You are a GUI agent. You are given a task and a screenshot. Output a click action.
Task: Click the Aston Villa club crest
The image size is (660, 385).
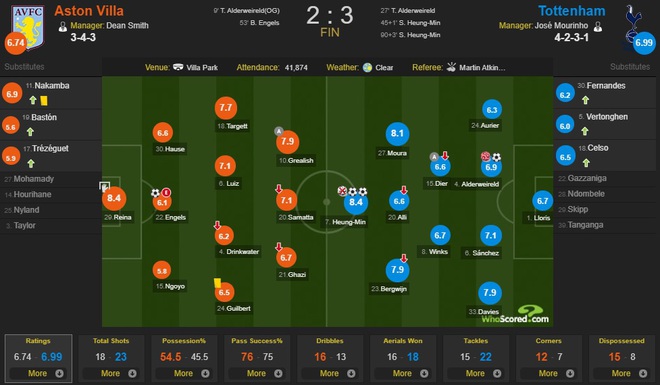pyautogui.click(x=28, y=27)
